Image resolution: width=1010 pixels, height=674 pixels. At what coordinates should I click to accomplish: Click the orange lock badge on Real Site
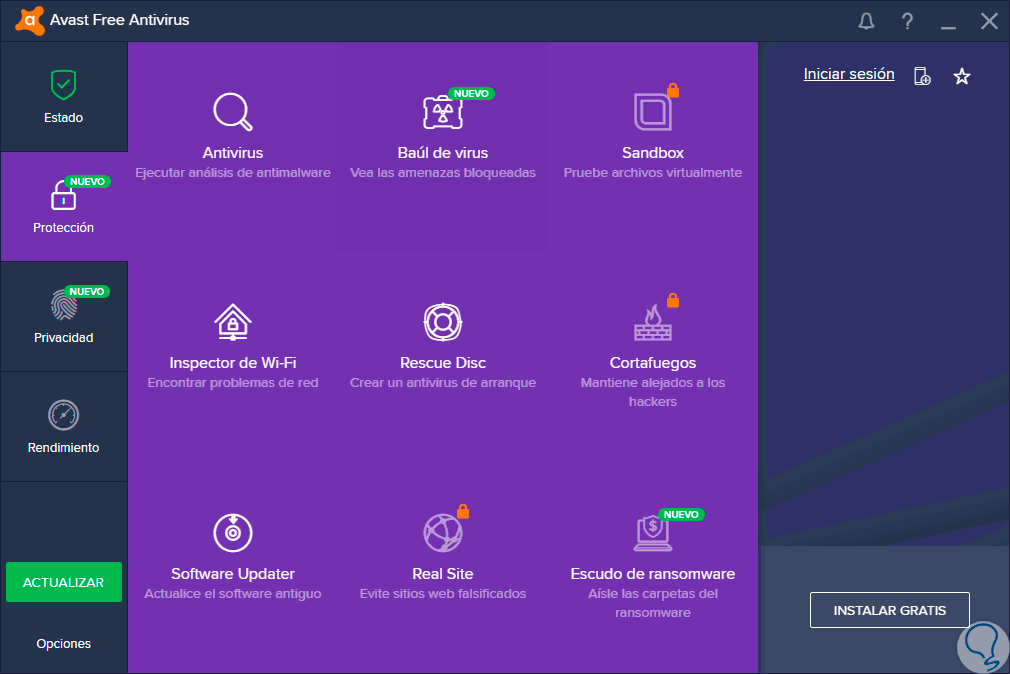point(463,511)
